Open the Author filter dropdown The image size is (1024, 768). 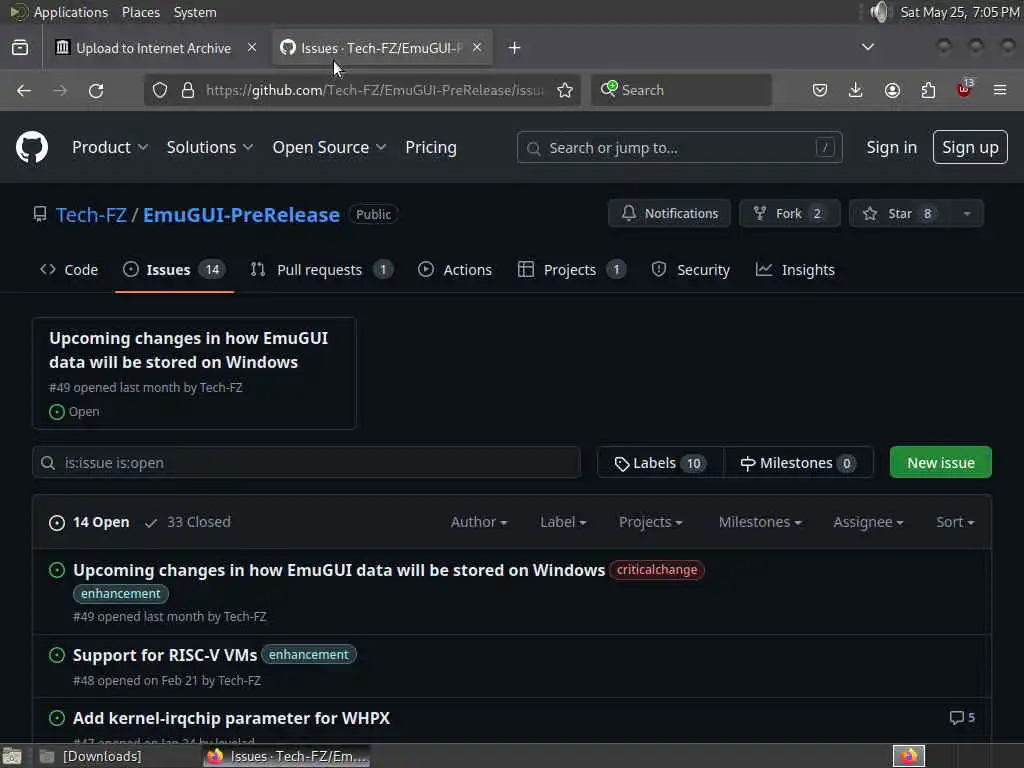pyautogui.click(x=479, y=522)
